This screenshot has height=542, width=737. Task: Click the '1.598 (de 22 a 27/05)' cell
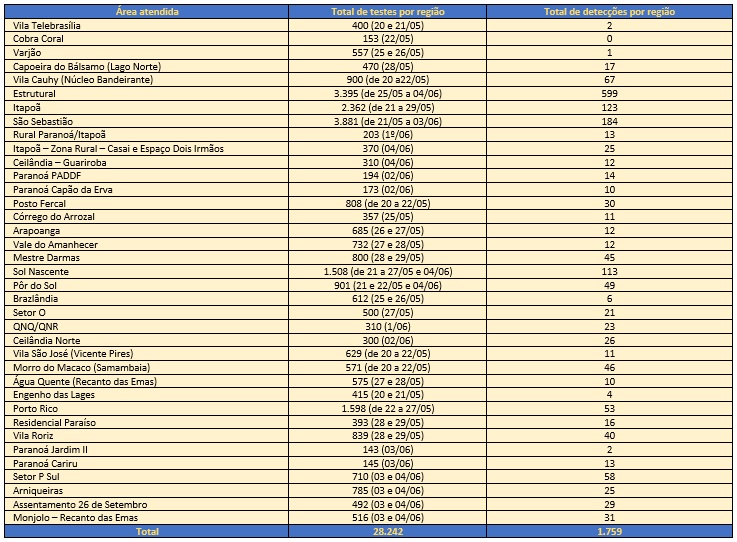click(388, 408)
